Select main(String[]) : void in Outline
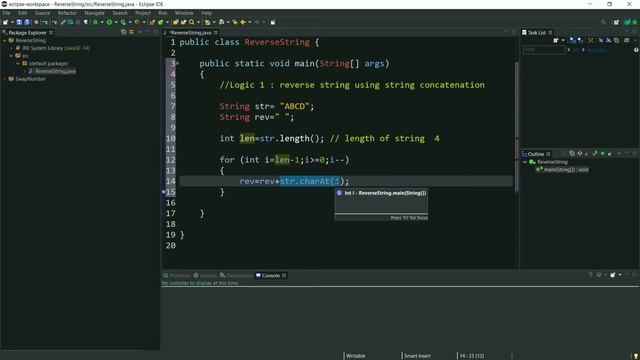640x360 pixels. 566,169
